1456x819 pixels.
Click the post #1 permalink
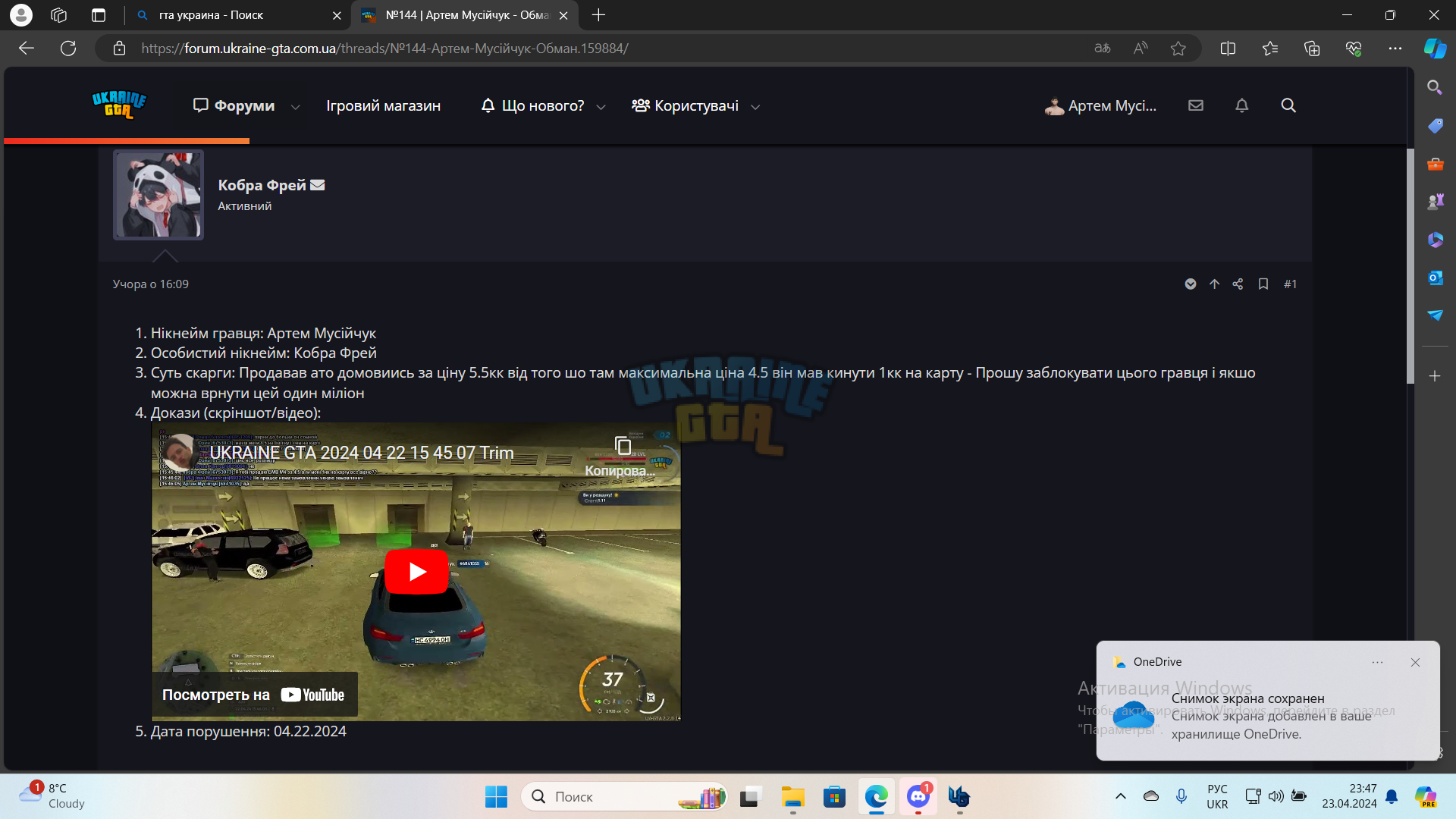point(1290,284)
